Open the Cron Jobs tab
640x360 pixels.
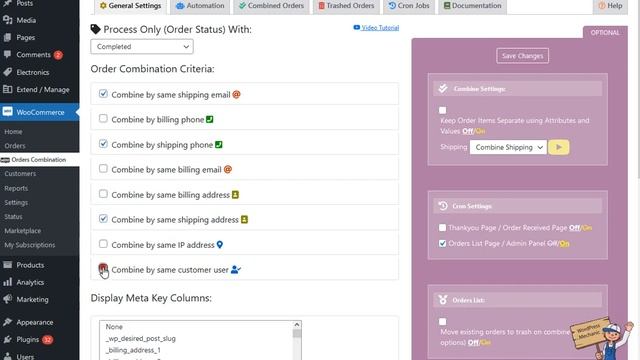click(409, 6)
